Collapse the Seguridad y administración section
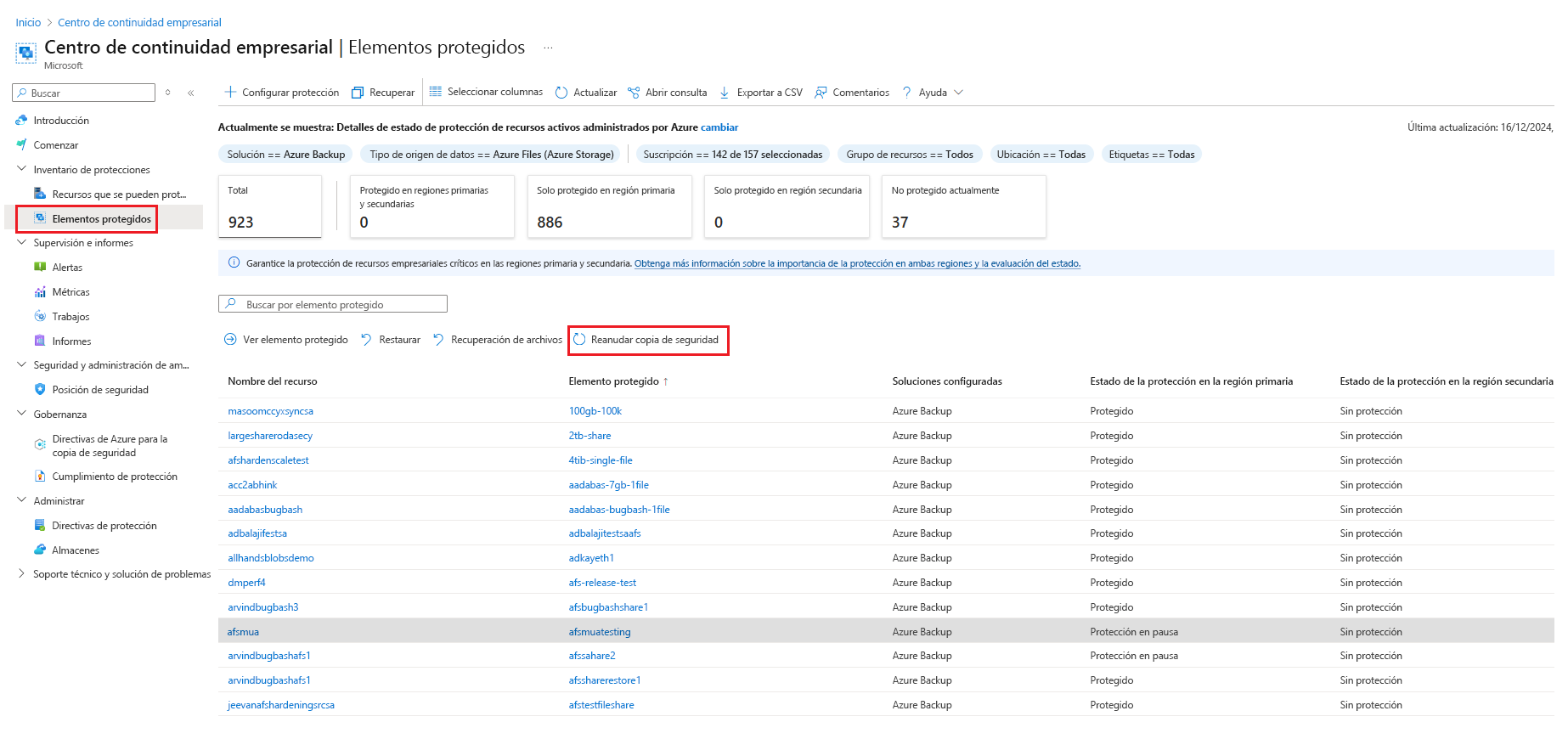 click(21, 364)
